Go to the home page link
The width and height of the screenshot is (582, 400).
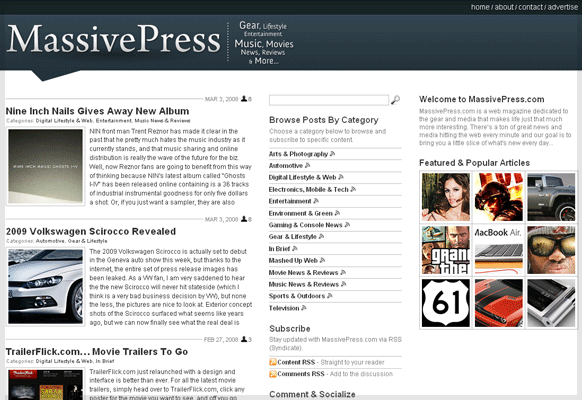(480, 7)
